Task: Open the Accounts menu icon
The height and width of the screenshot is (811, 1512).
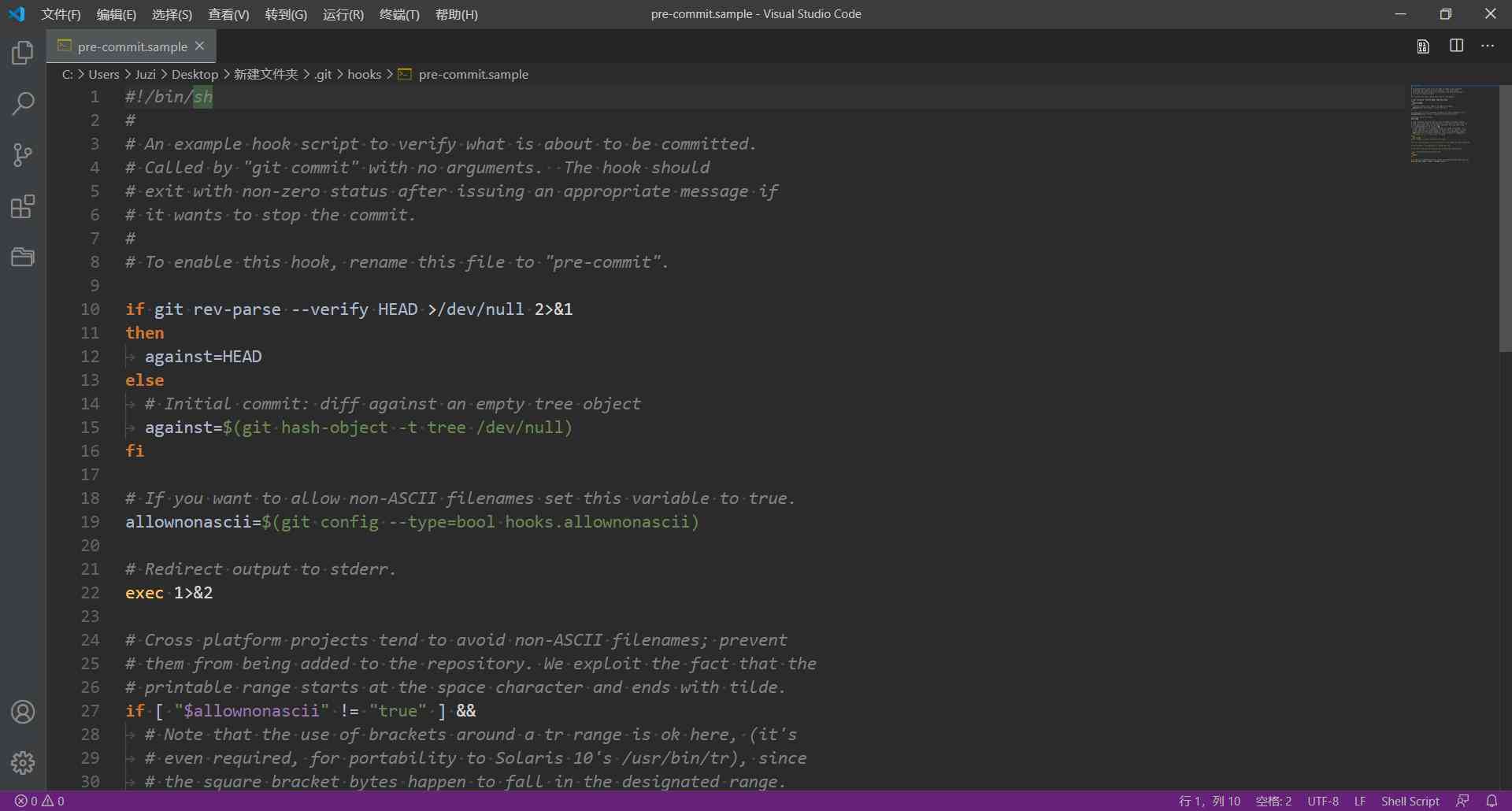Action: (x=23, y=712)
